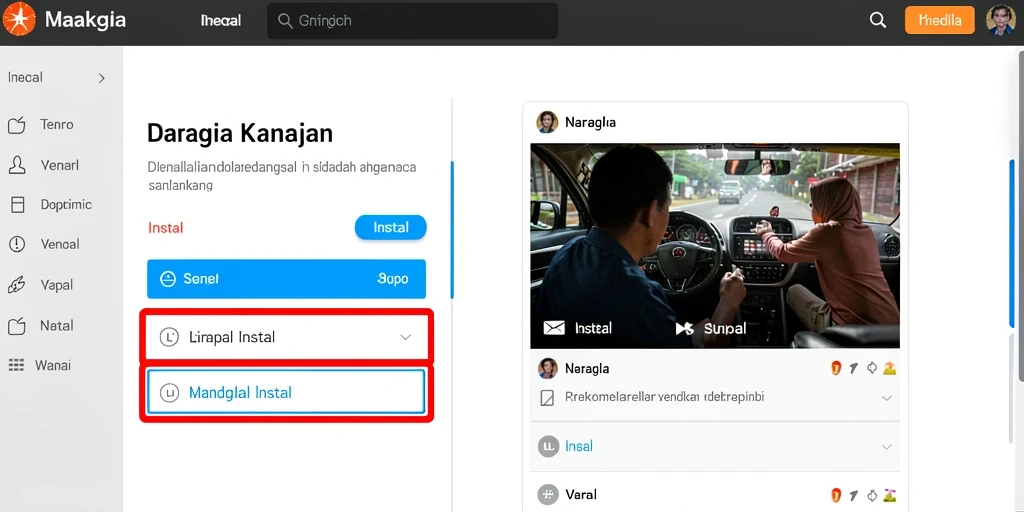The width and height of the screenshot is (1024, 512).
Task: Click the Vapal sidebar icon
Action: click(16, 285)
